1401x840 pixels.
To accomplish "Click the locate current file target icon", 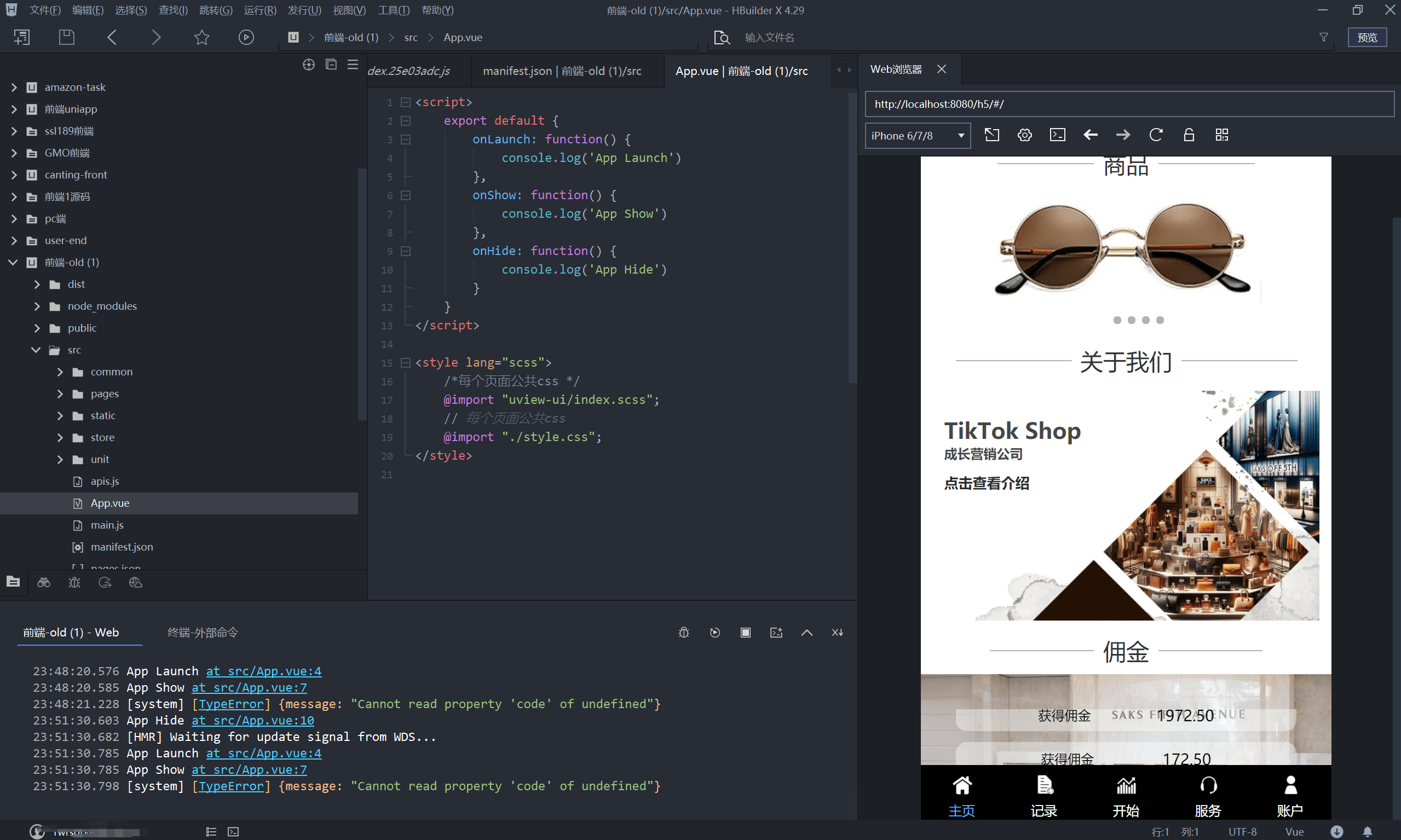I will point(309,65).
